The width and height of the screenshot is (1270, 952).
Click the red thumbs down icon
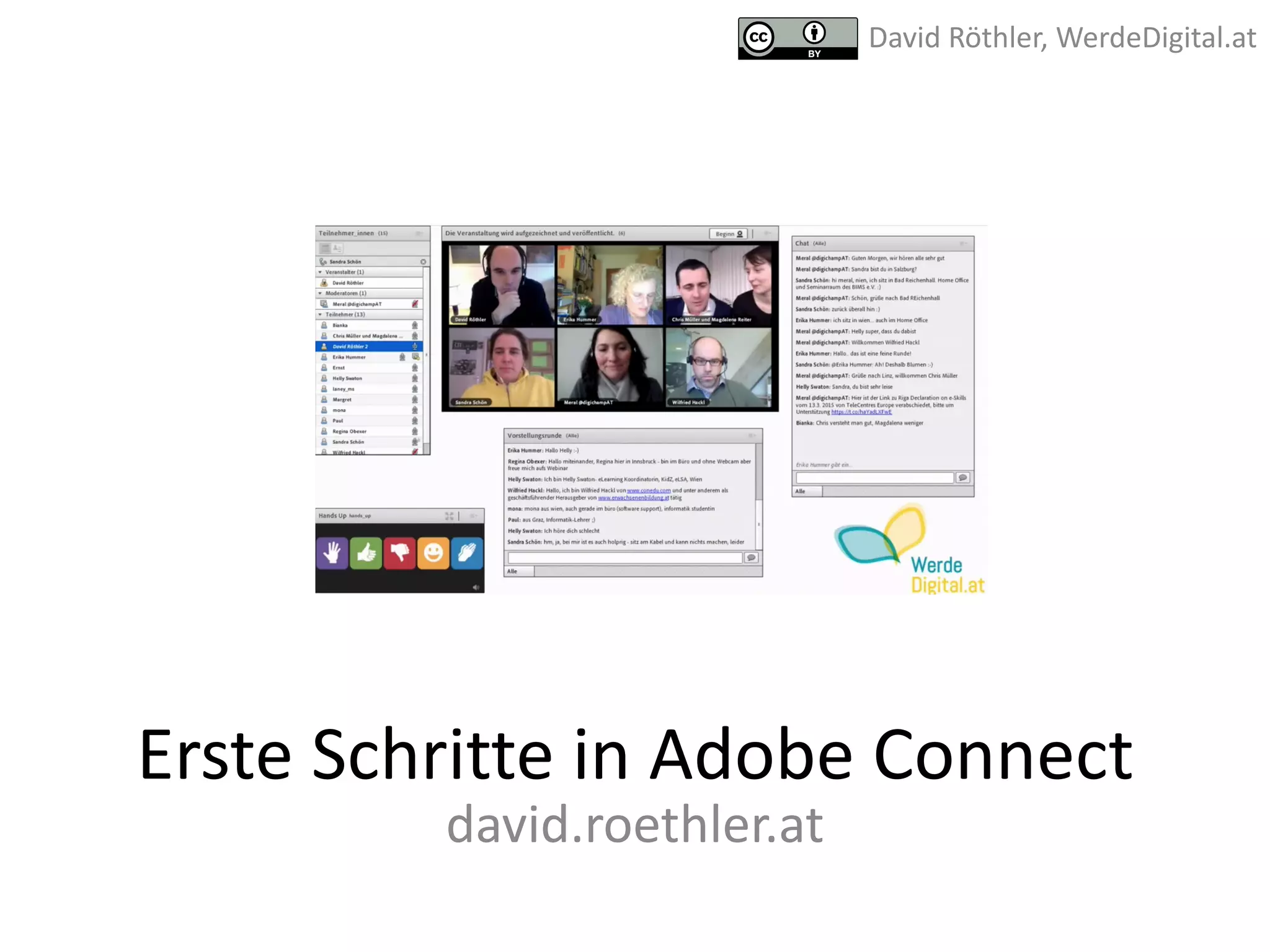(399, 552)
